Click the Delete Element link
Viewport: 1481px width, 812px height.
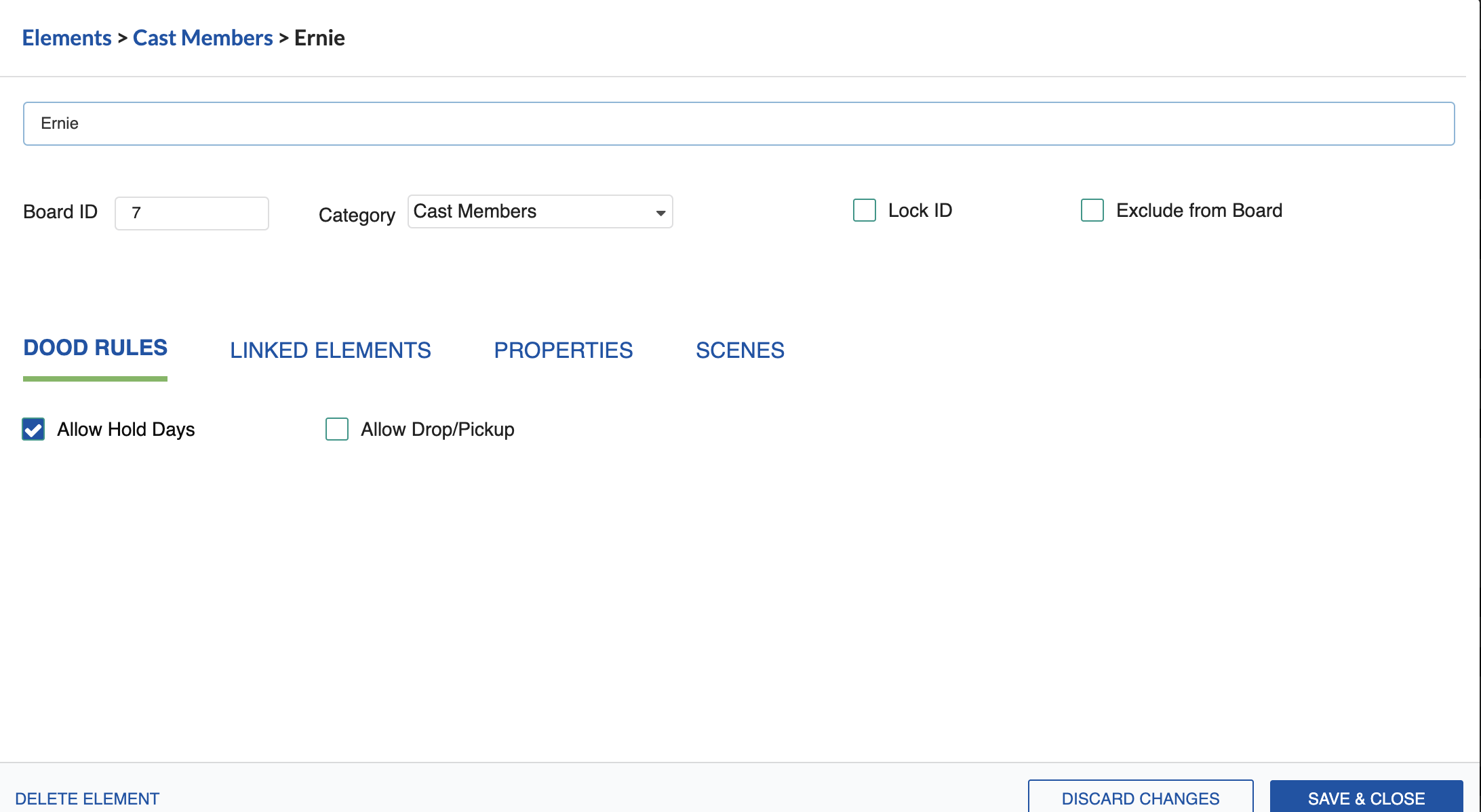coord(87,798)
